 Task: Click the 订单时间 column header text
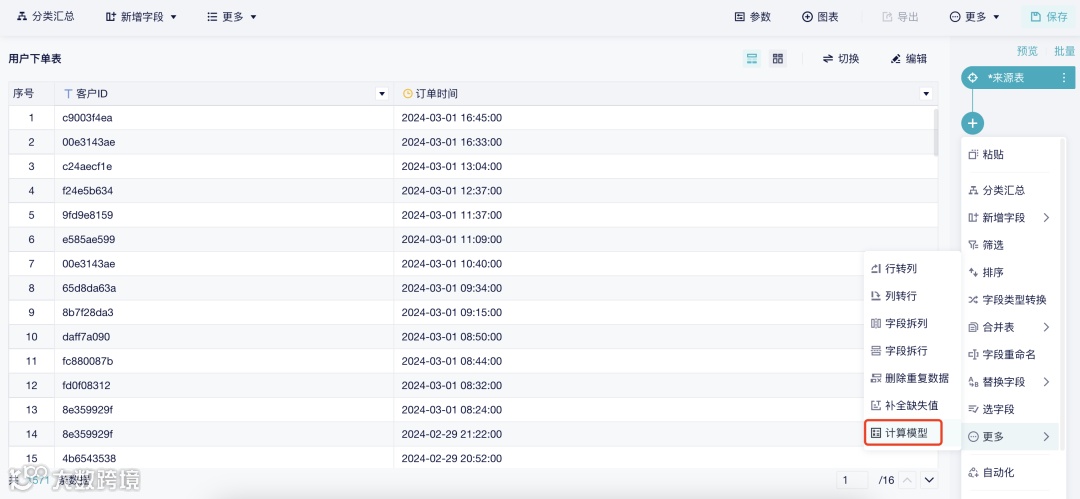tap(437, 93)
